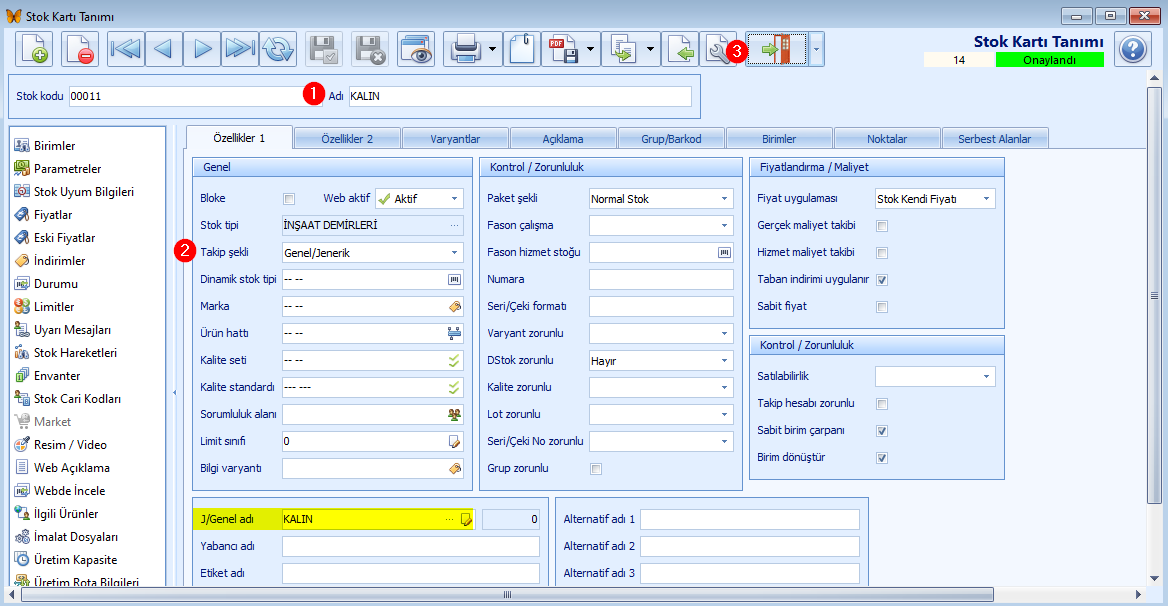Open the Fason hizmet stoğu lookup icon
The image size is (1168, 606).
point(724,253)
